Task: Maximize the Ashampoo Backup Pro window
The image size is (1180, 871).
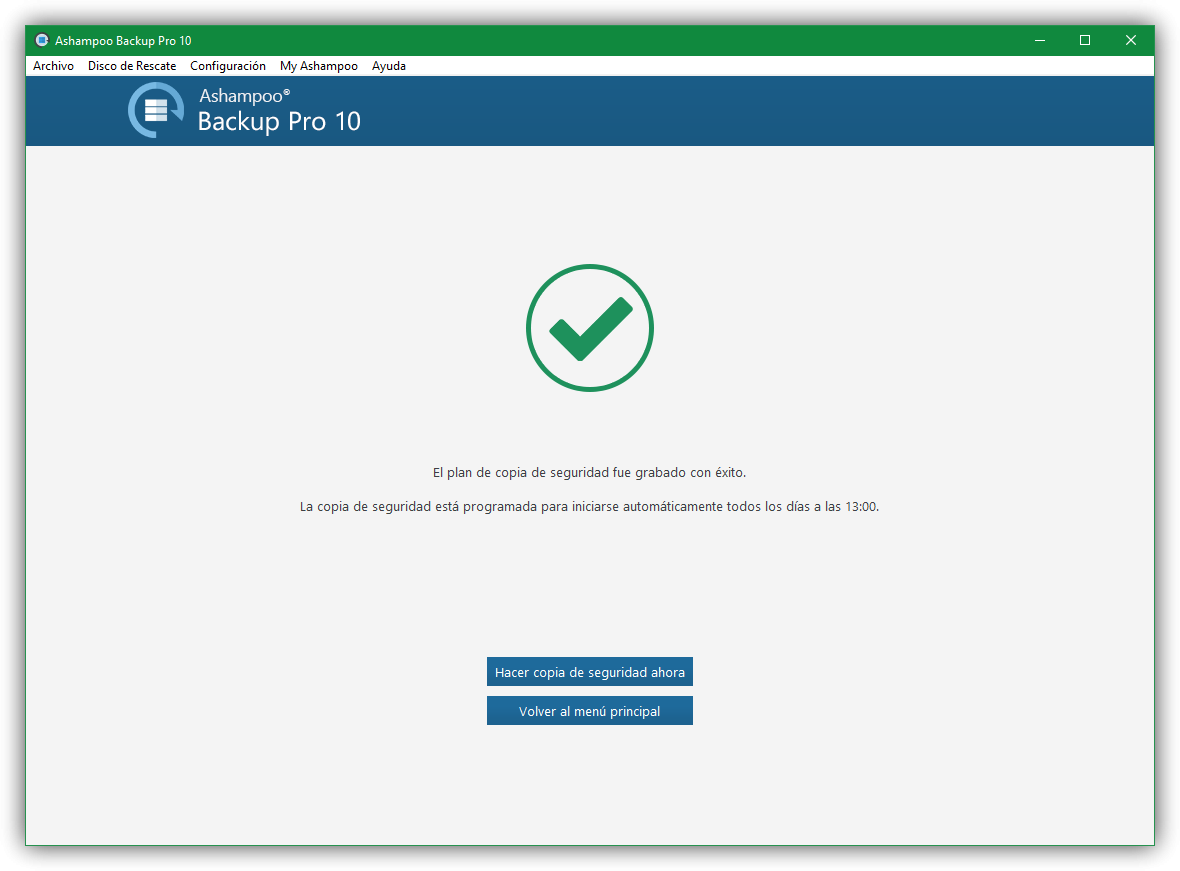Action: tap(1084, 41)
